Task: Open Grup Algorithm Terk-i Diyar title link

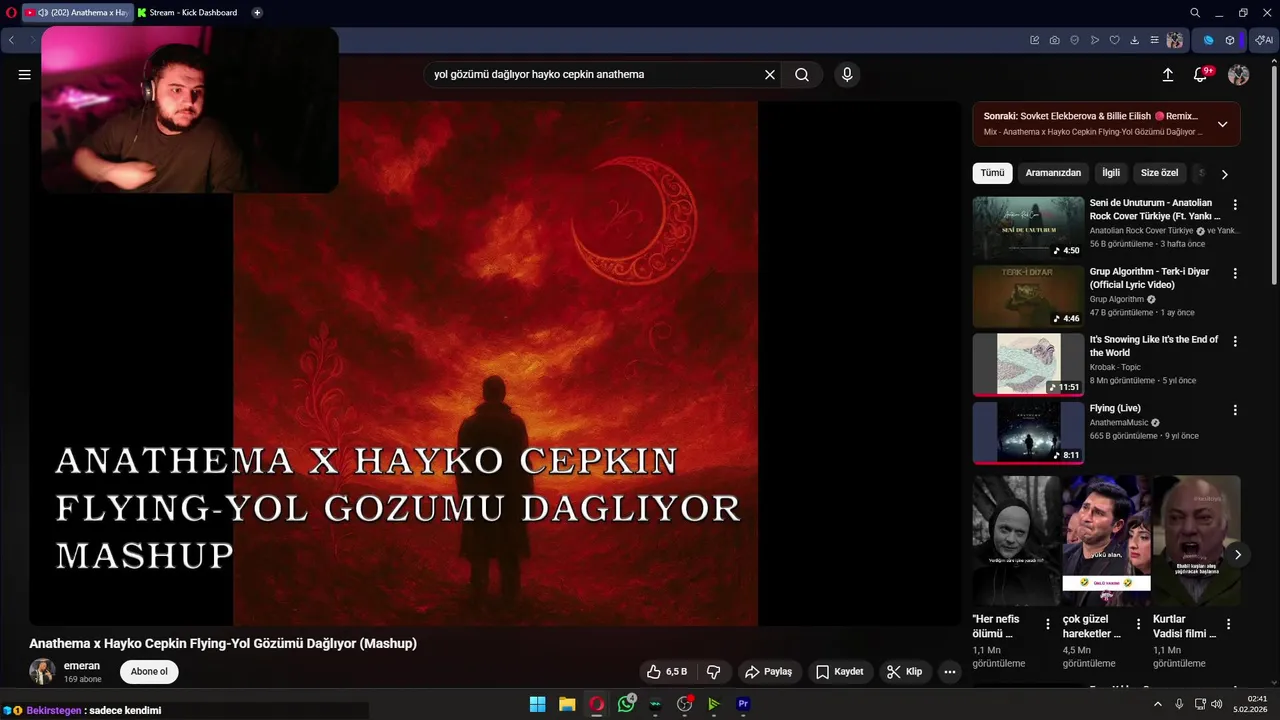Action: 1149,278
